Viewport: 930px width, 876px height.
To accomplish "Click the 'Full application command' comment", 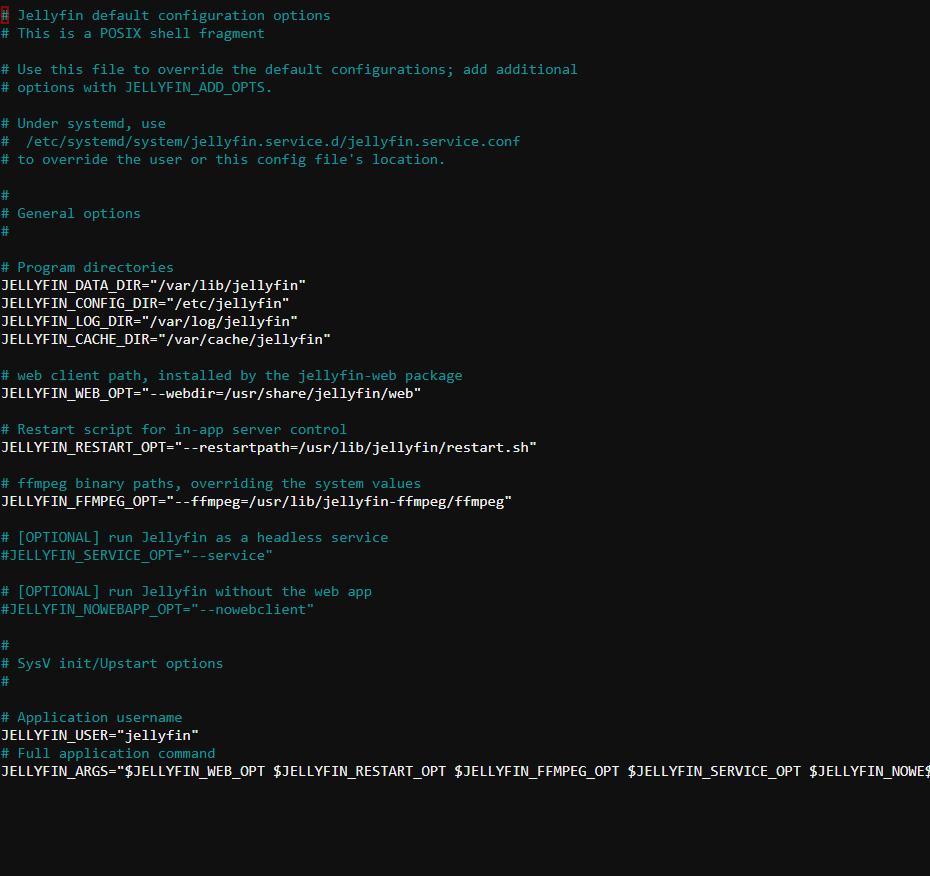I will 108,753.
